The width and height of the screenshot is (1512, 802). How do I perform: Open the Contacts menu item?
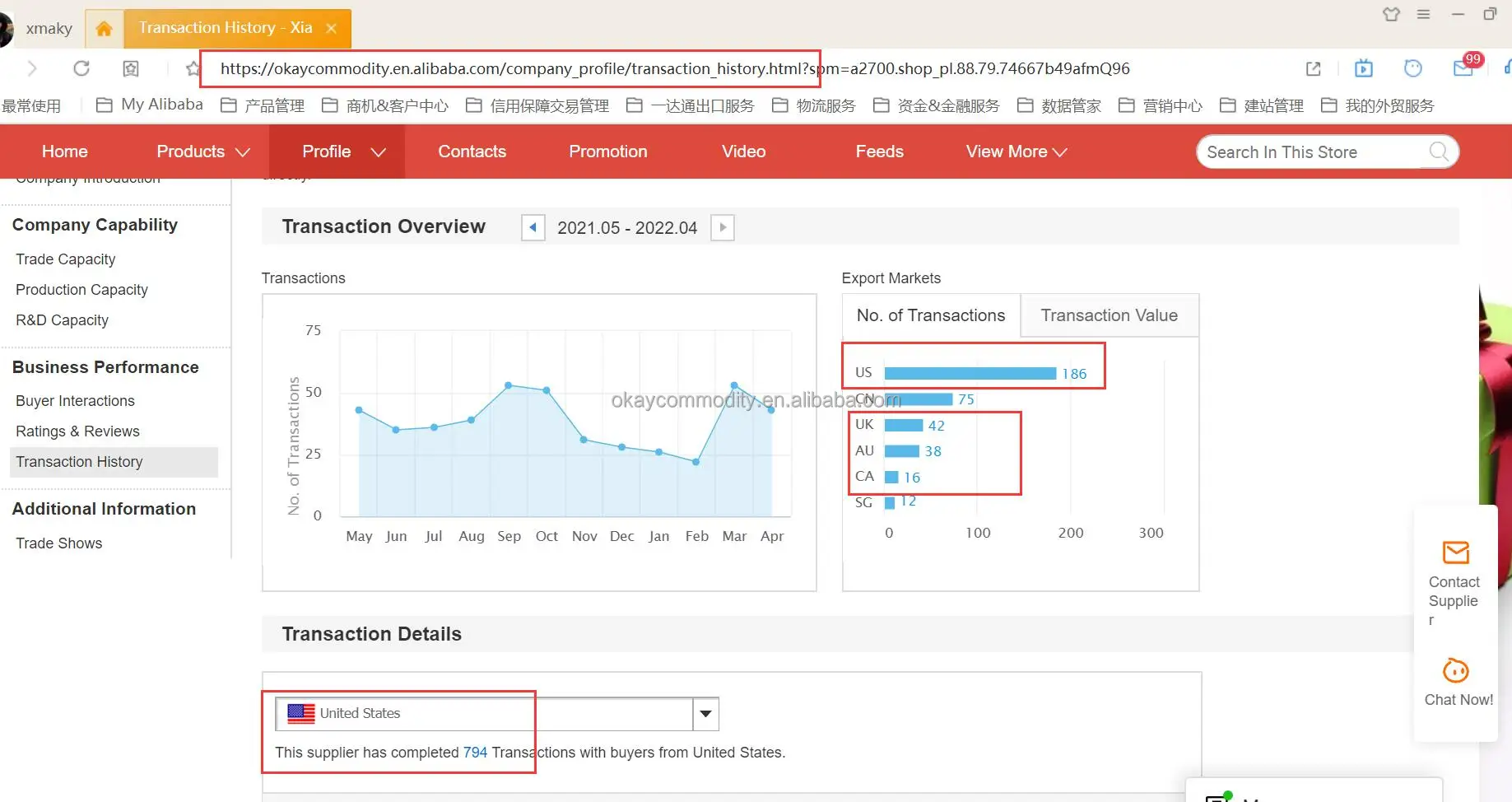pyautogui.click(x=472, y=152)
